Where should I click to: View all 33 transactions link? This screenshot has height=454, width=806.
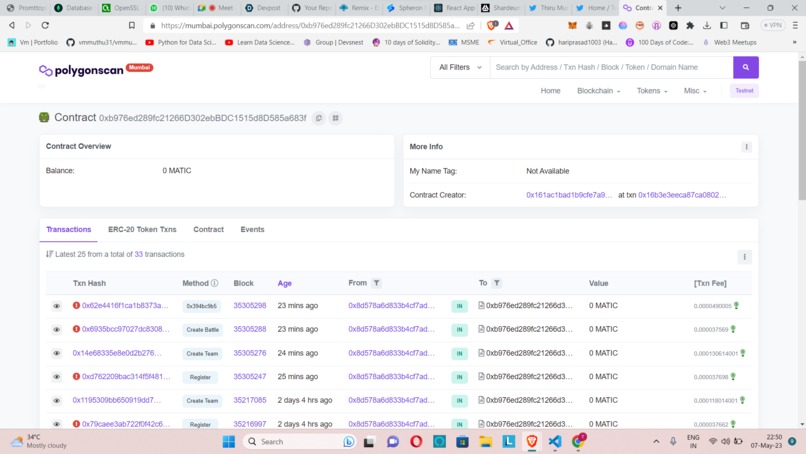click(x=139, y=255)
